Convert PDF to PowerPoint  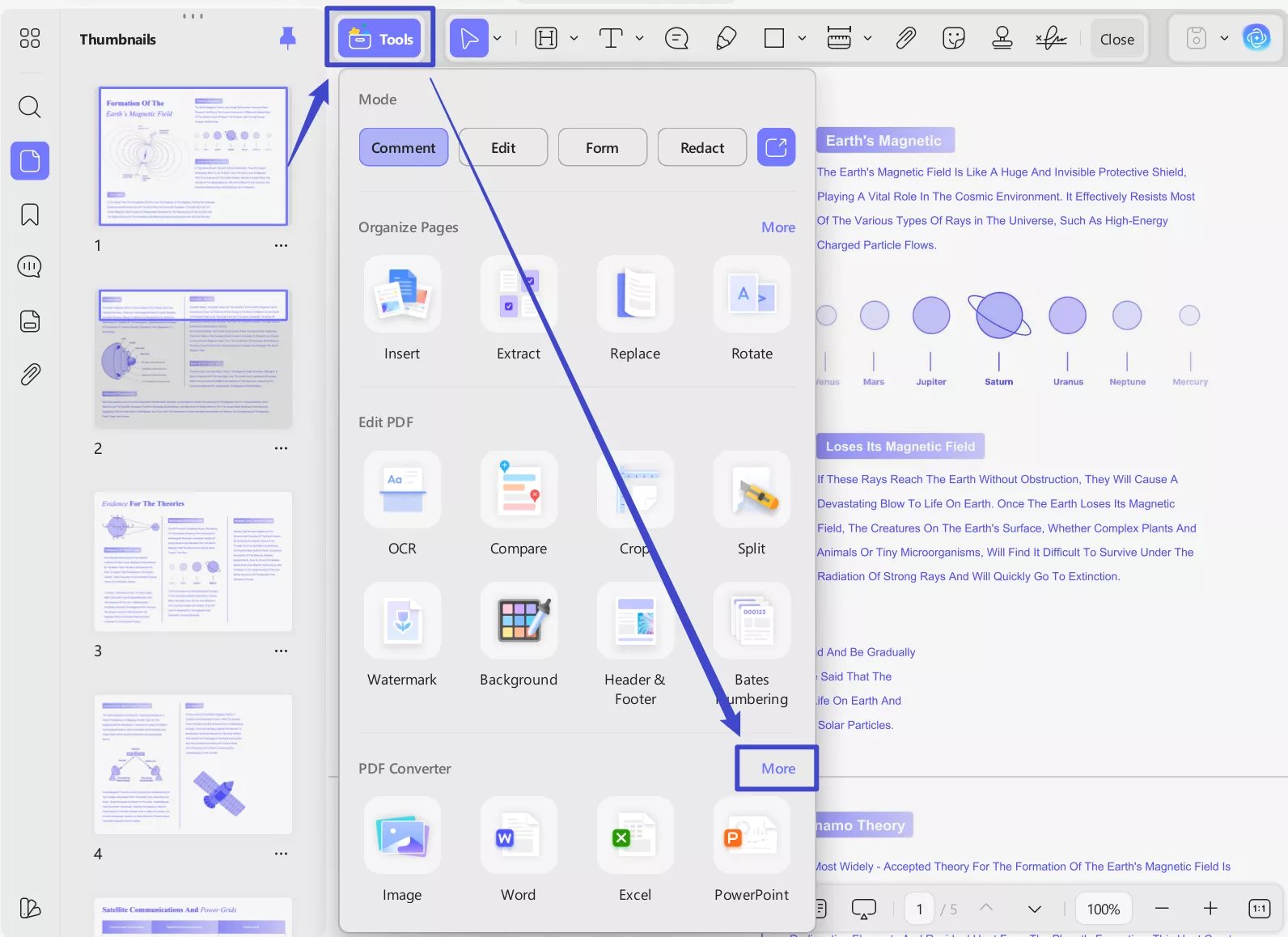(x=752, y=850)
